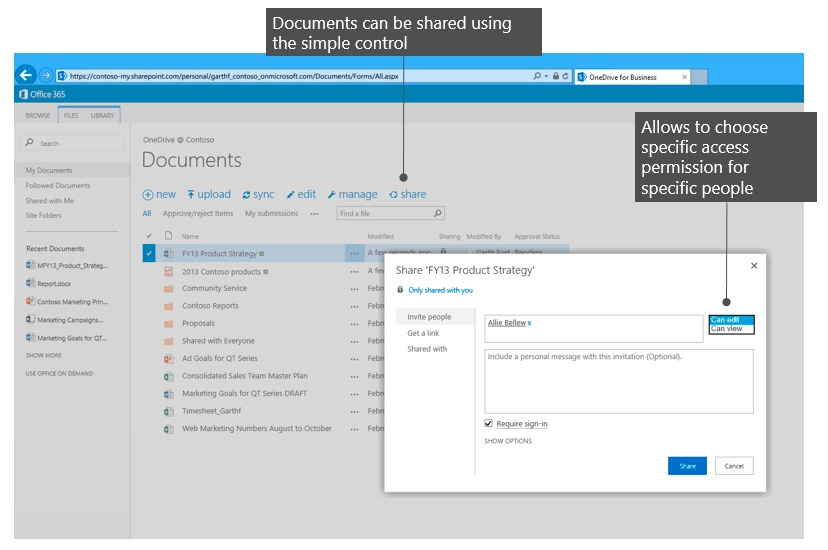Open recent Contoso Marketing Prin... file

click(67, 302)
